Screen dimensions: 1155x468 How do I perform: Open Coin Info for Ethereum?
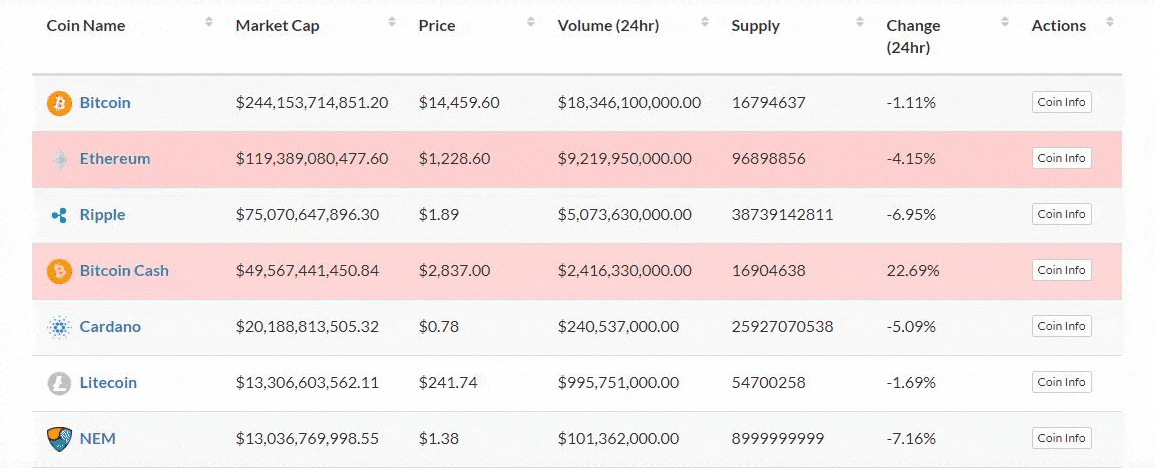tap(1061, 158)
